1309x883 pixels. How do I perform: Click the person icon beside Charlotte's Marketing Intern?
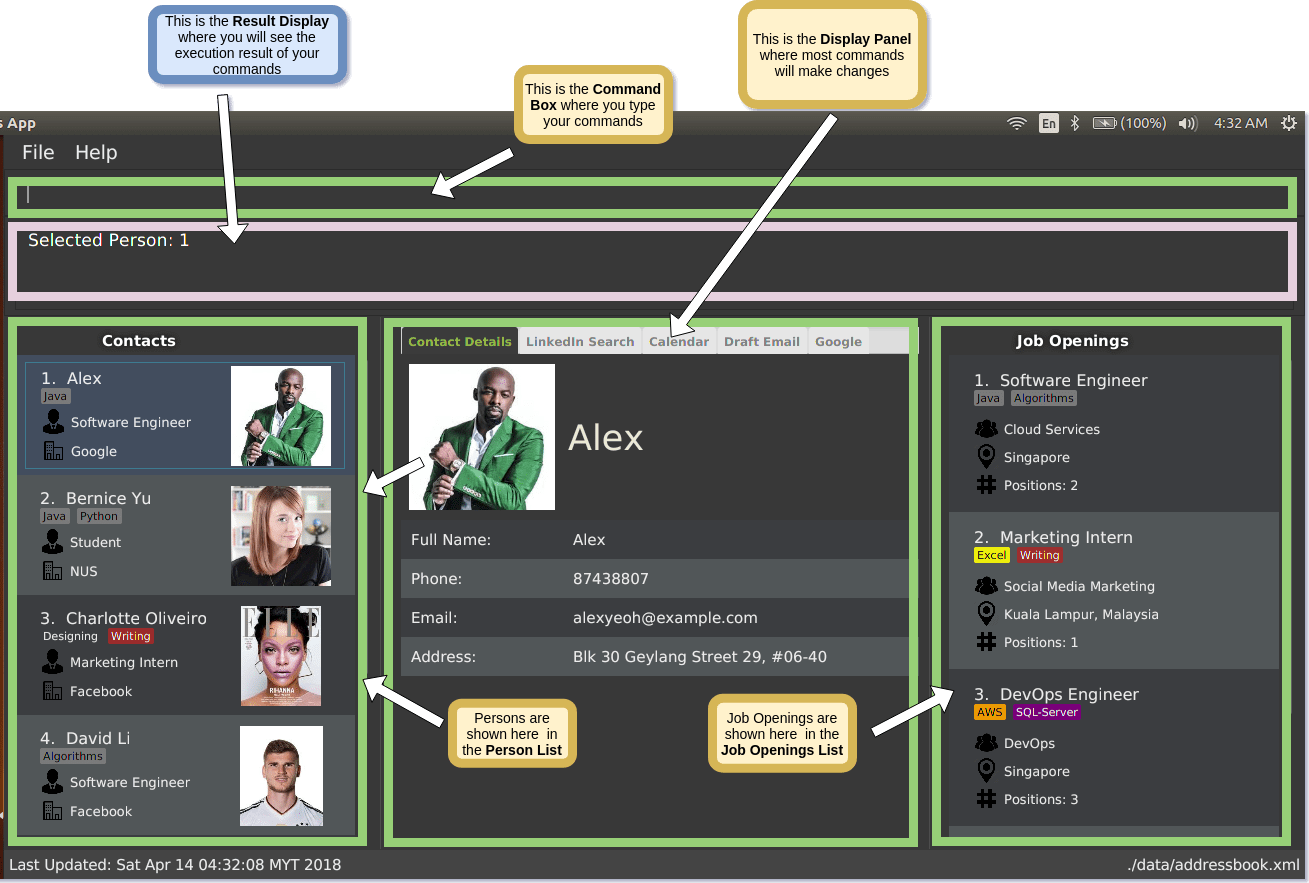(53, 662)
